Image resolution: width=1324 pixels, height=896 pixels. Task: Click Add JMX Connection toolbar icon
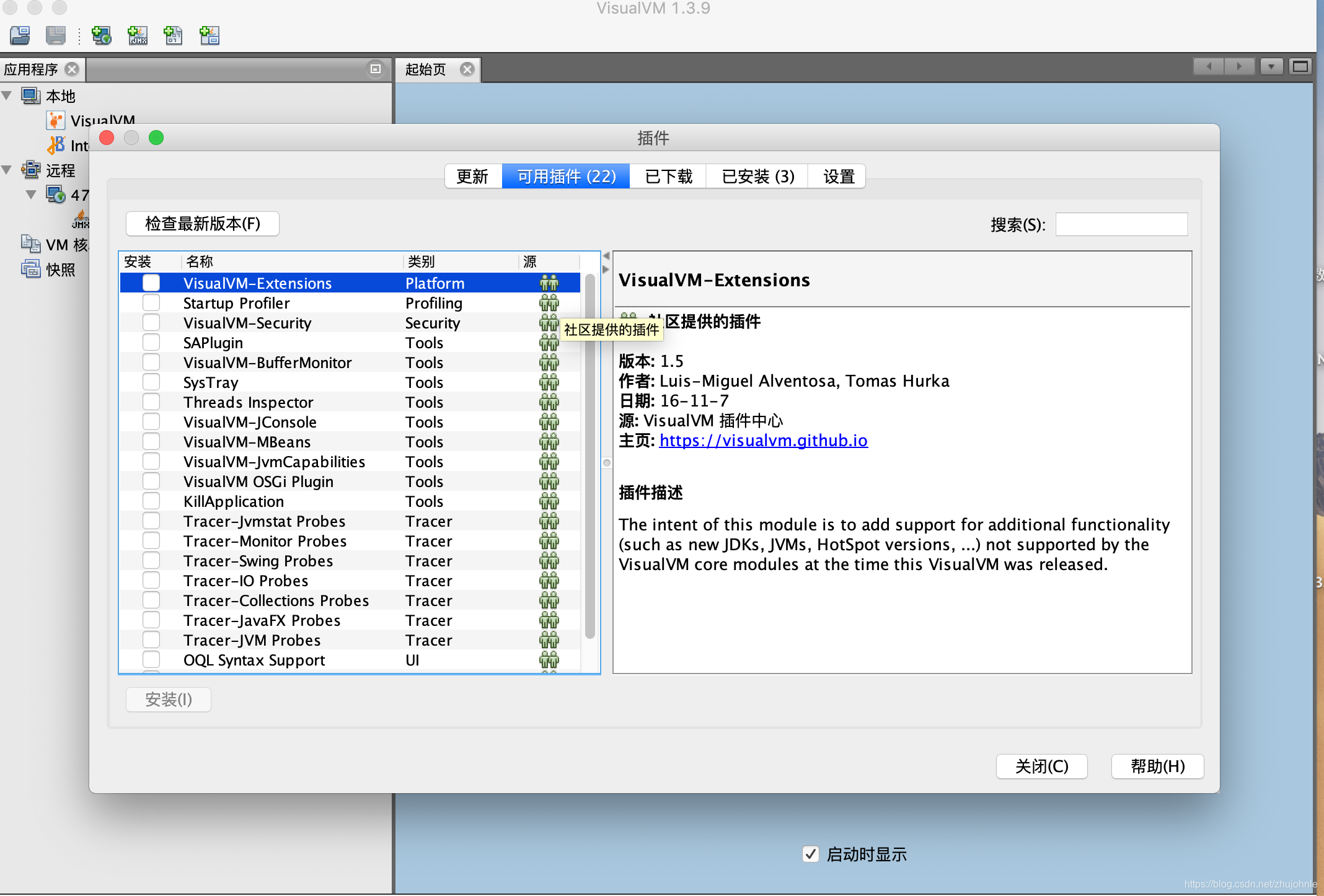[x=138, y=35]
